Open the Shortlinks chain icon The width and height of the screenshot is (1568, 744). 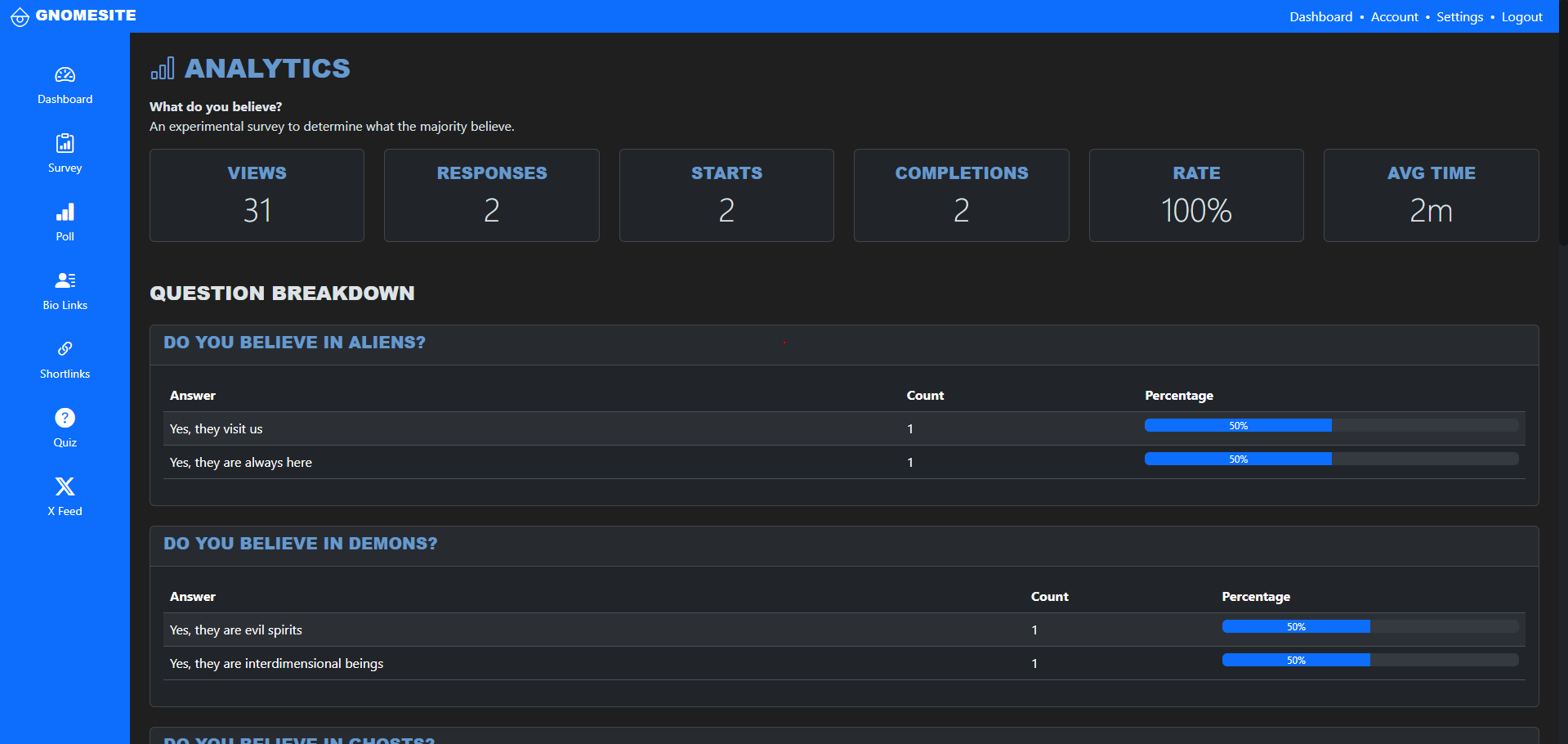click(x=65, y=349)
